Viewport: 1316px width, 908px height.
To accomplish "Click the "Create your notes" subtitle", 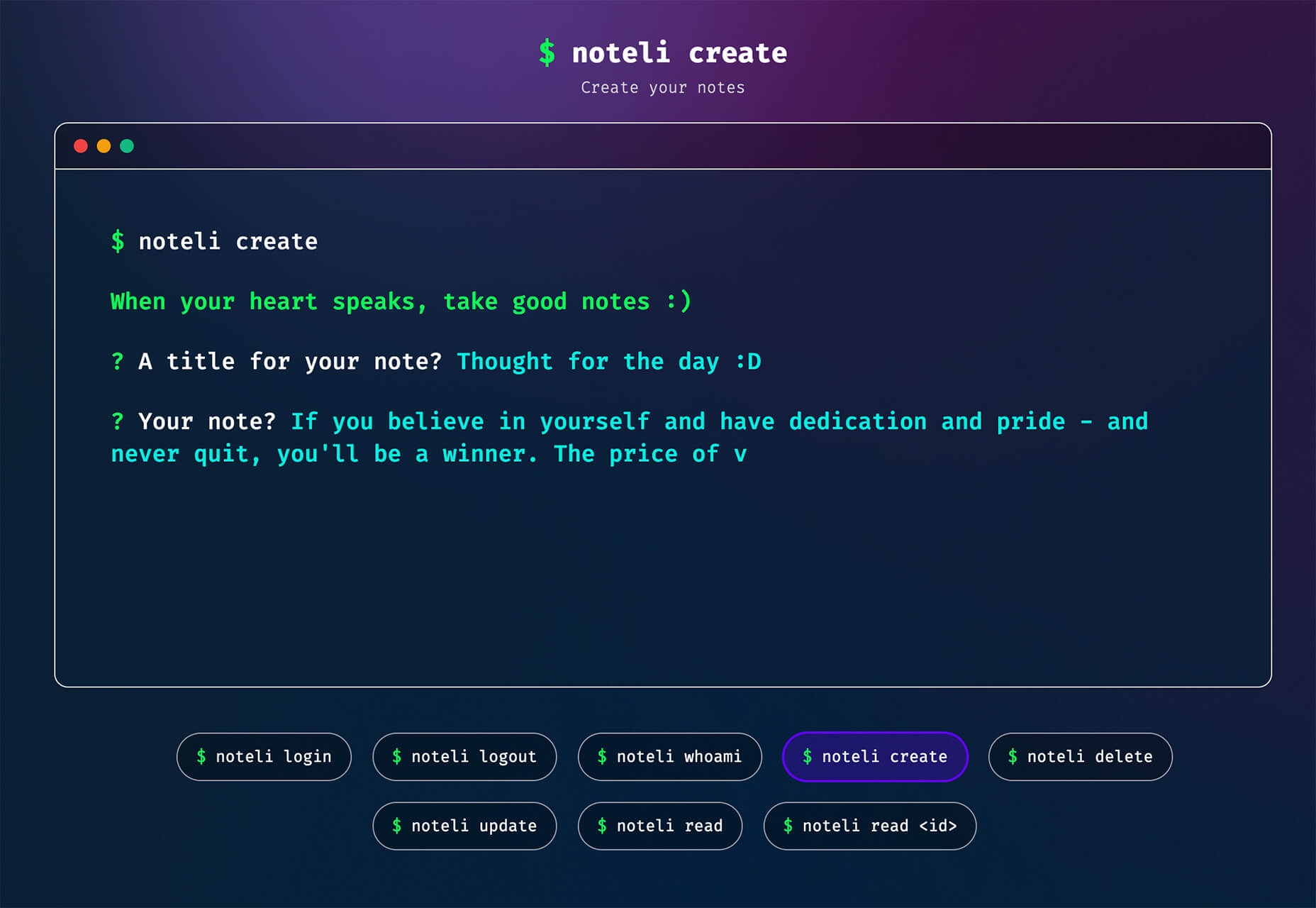I will (663, 88).
